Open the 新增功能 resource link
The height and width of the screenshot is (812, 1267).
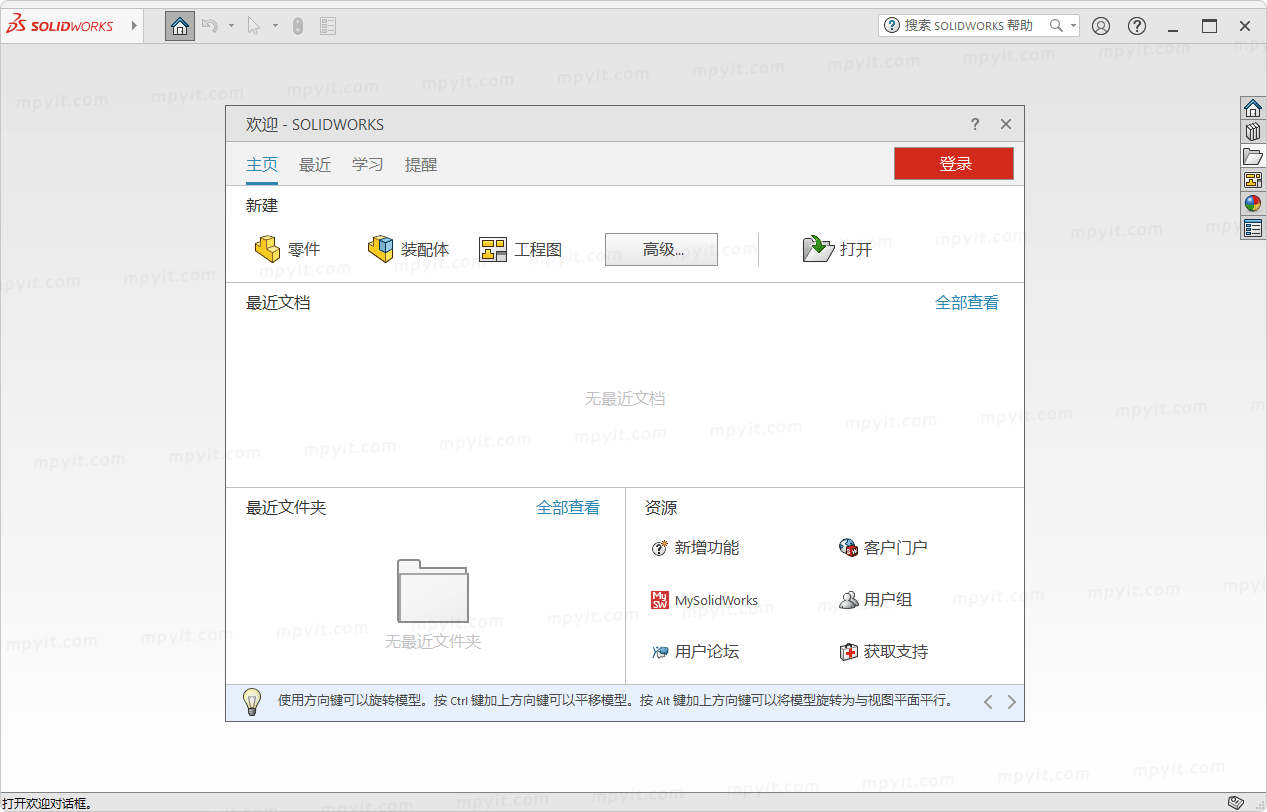(x=695, y=548)
